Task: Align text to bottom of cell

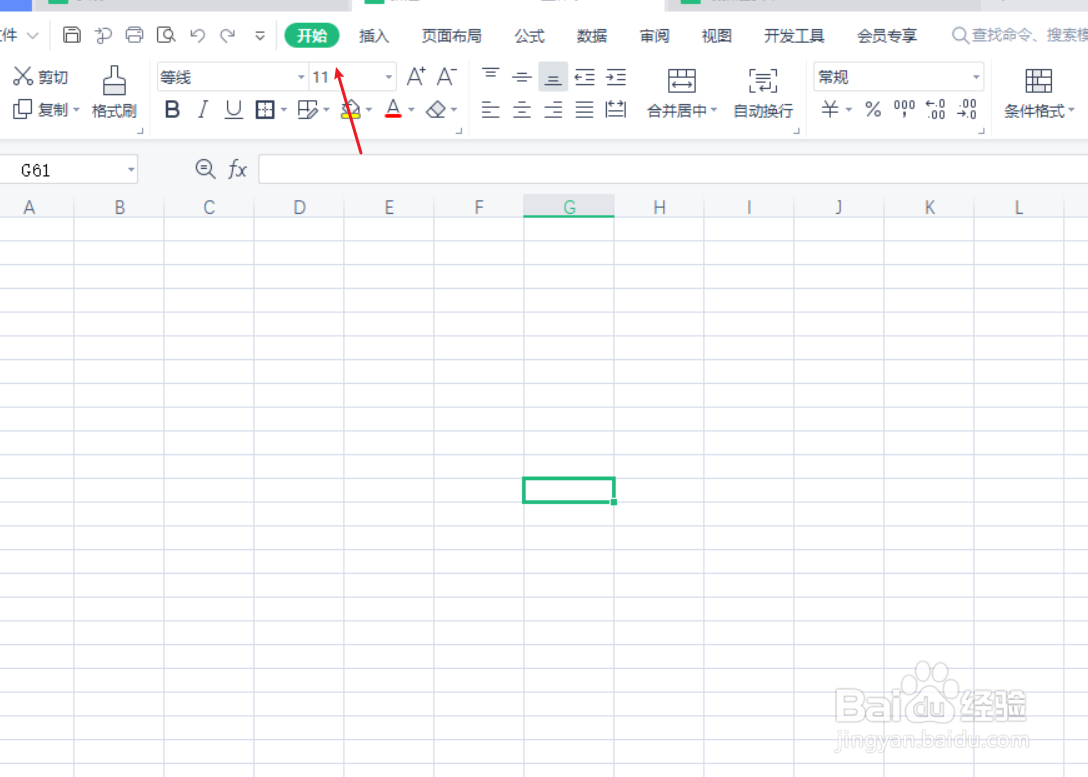Action: [x=553, y=77]
